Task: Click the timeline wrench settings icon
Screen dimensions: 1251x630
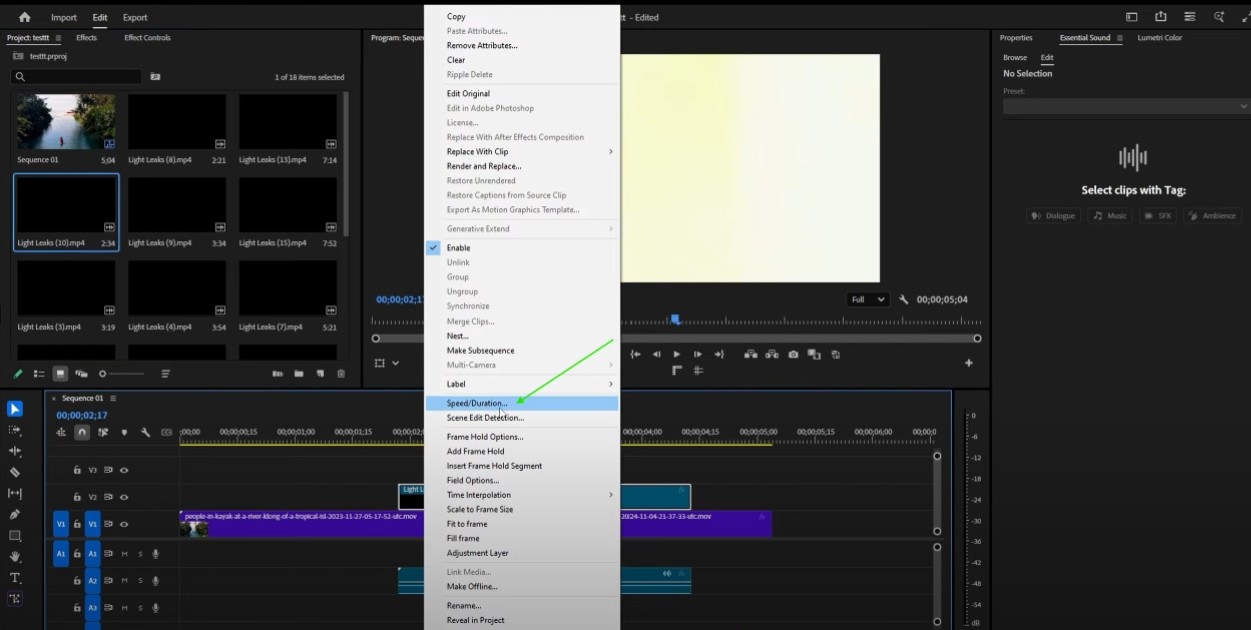Action: [145, 432]
